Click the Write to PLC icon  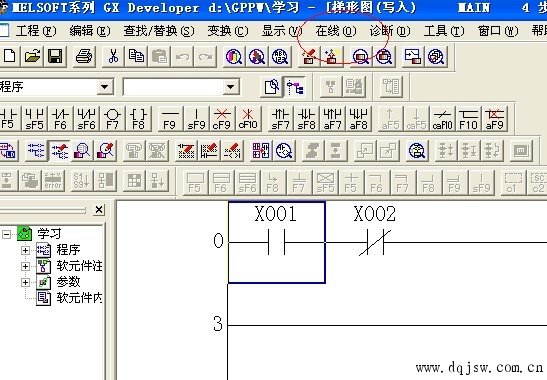tap(309, 57)
